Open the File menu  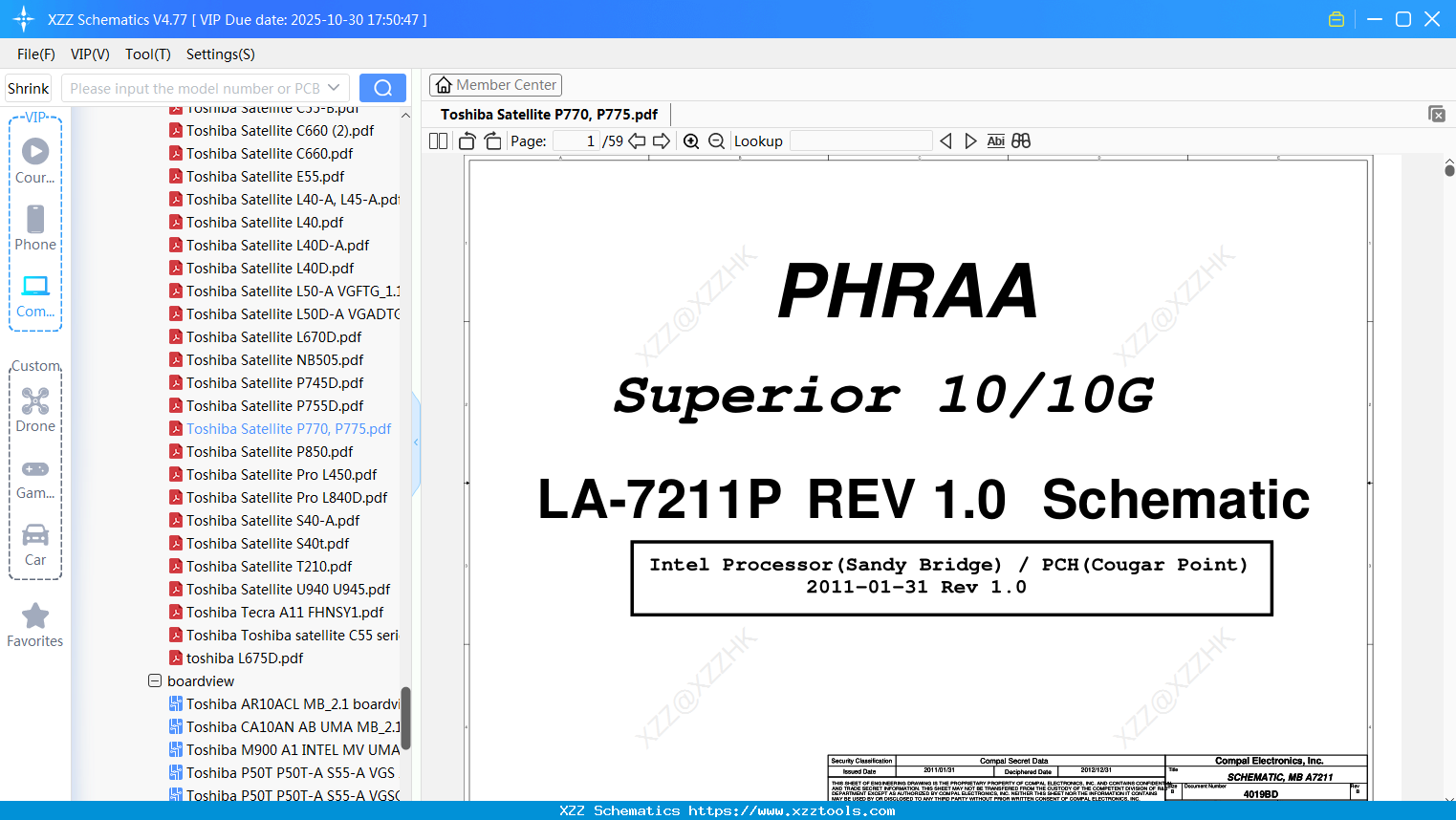[x=36, y=54]
